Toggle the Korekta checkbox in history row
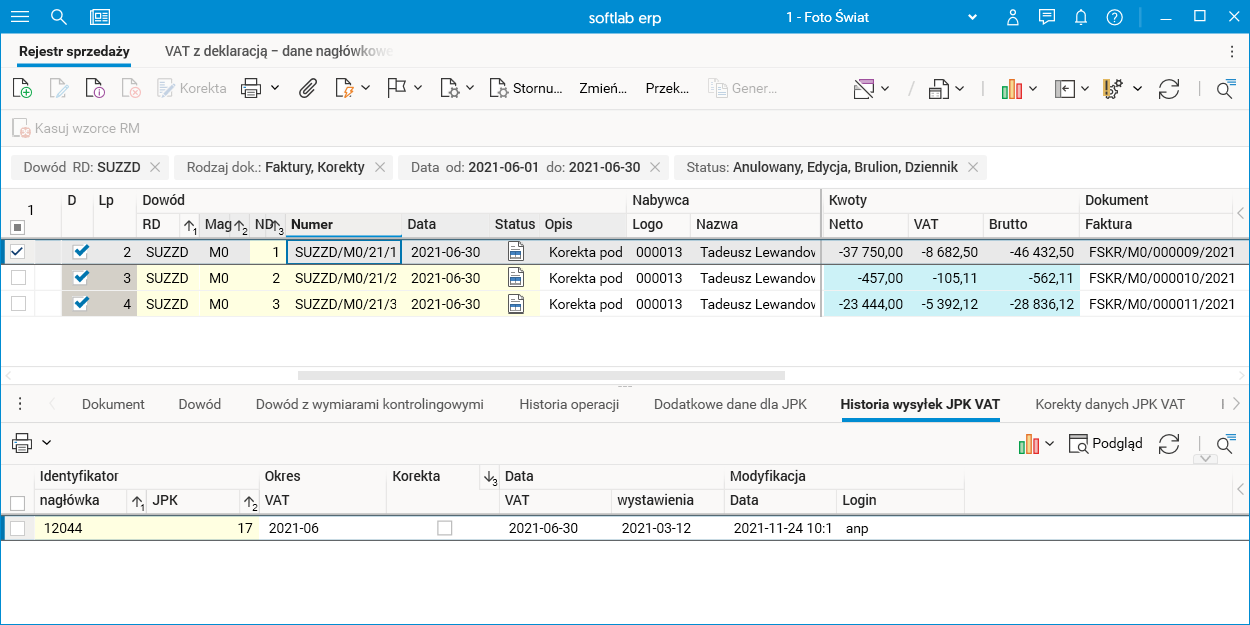 click(x=445, y=528)
